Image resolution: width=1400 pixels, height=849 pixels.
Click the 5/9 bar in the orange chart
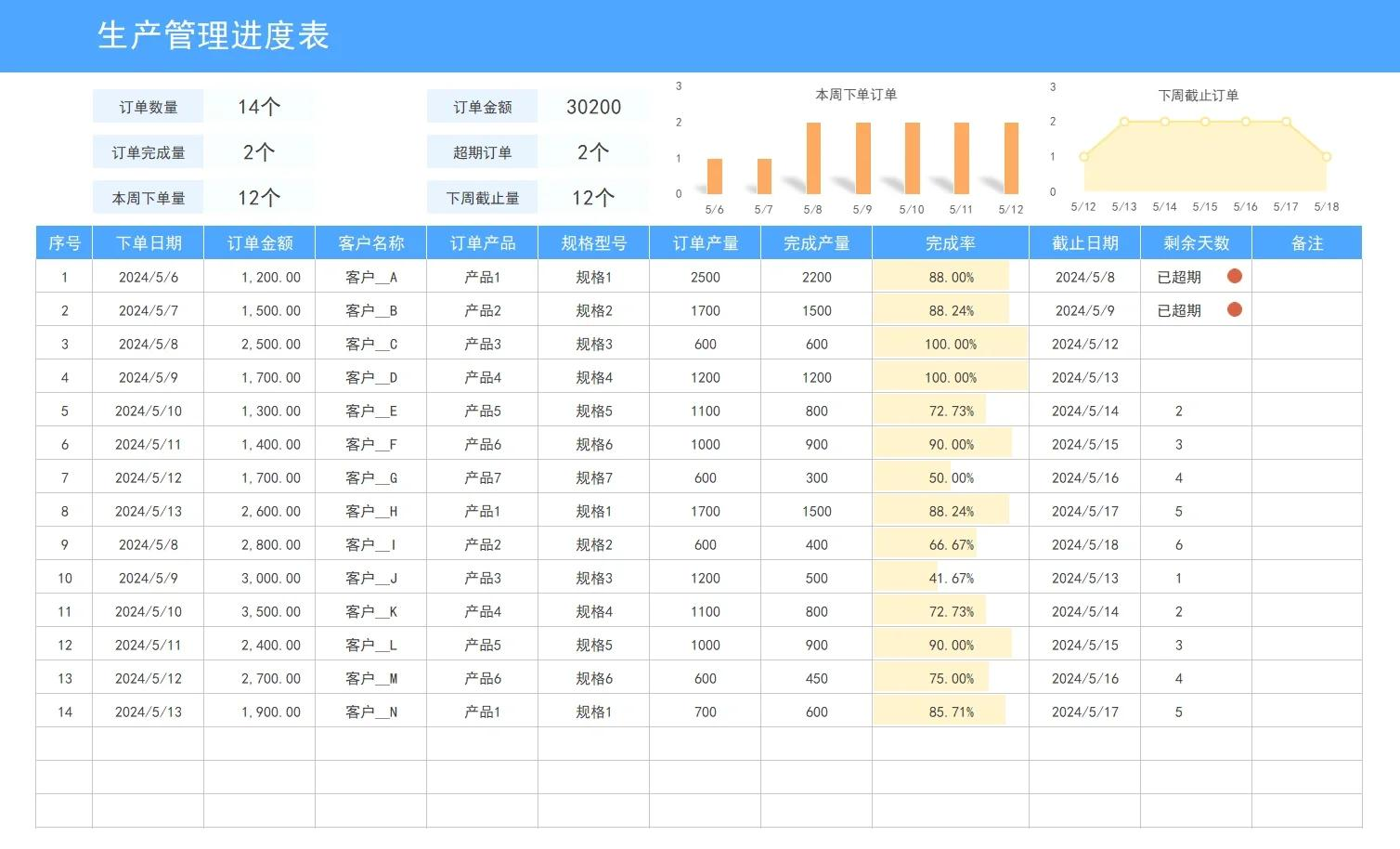click(x=862, y=159)
